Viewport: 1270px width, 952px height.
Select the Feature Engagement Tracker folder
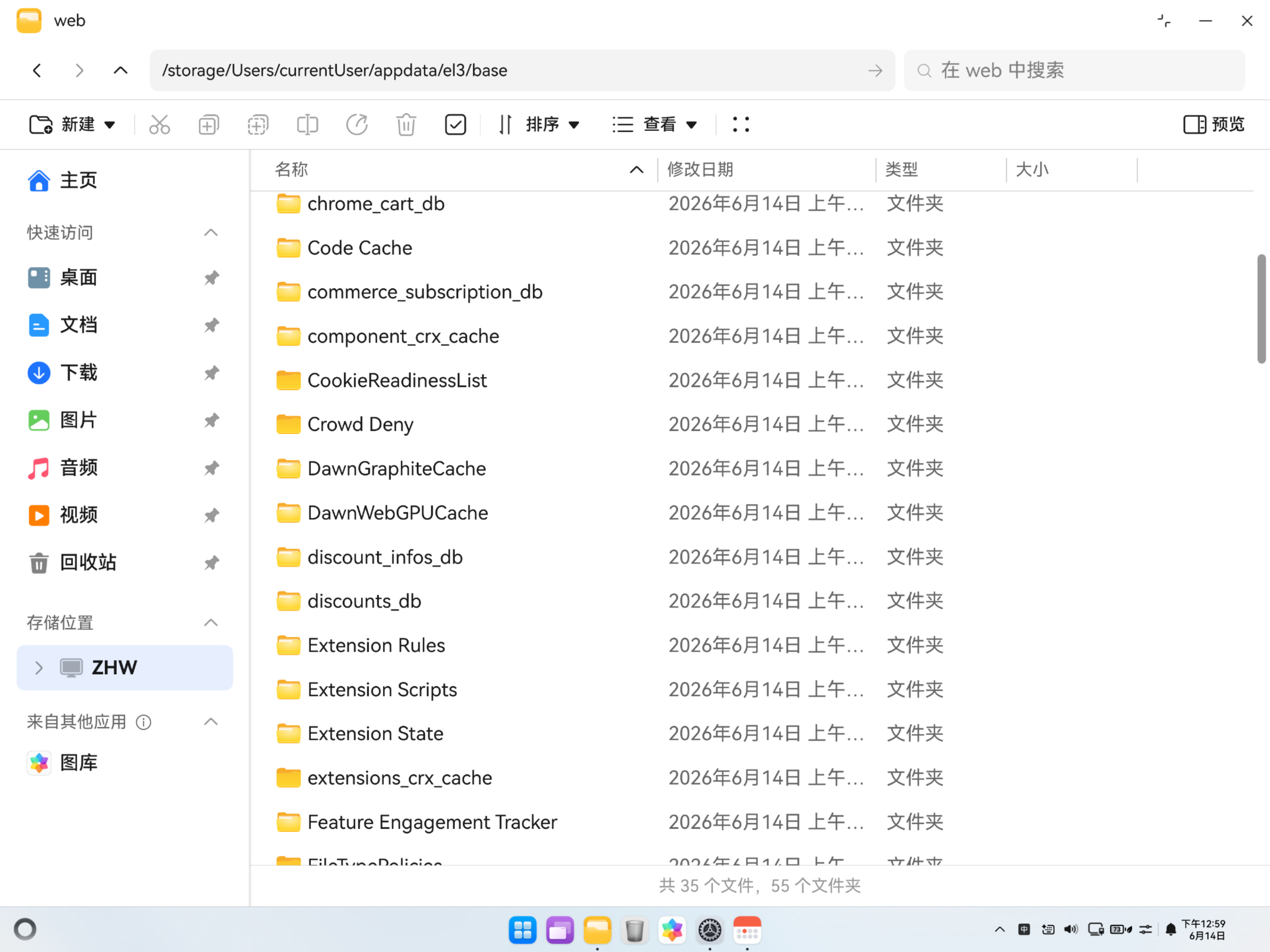click(x=752, y=822)
